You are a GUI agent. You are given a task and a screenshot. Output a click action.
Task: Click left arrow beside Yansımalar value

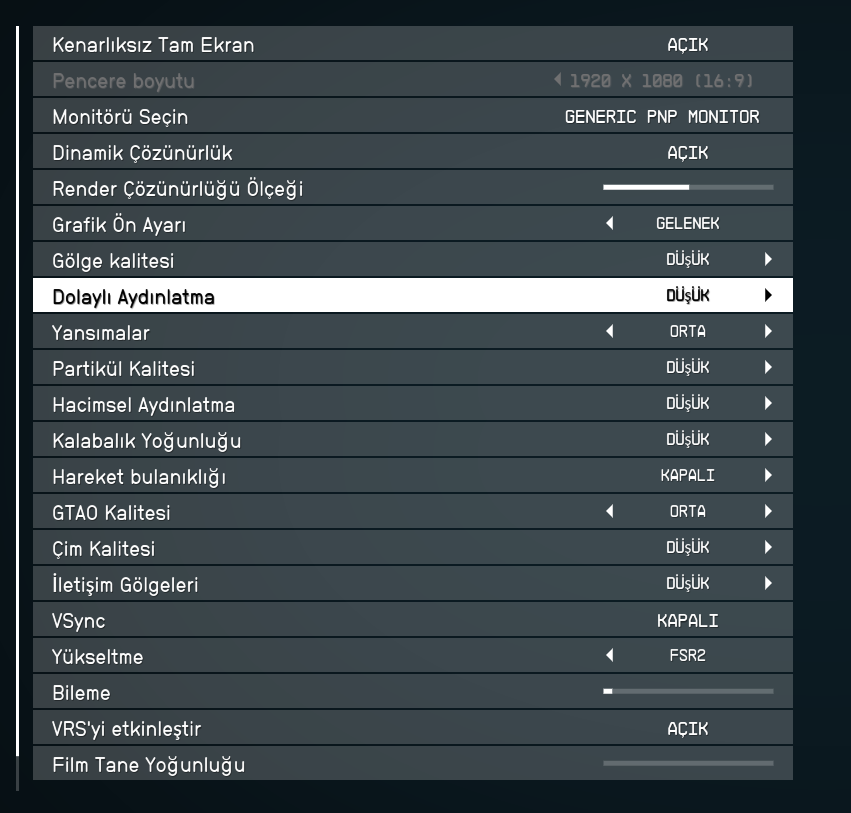[x=610, y=332]
